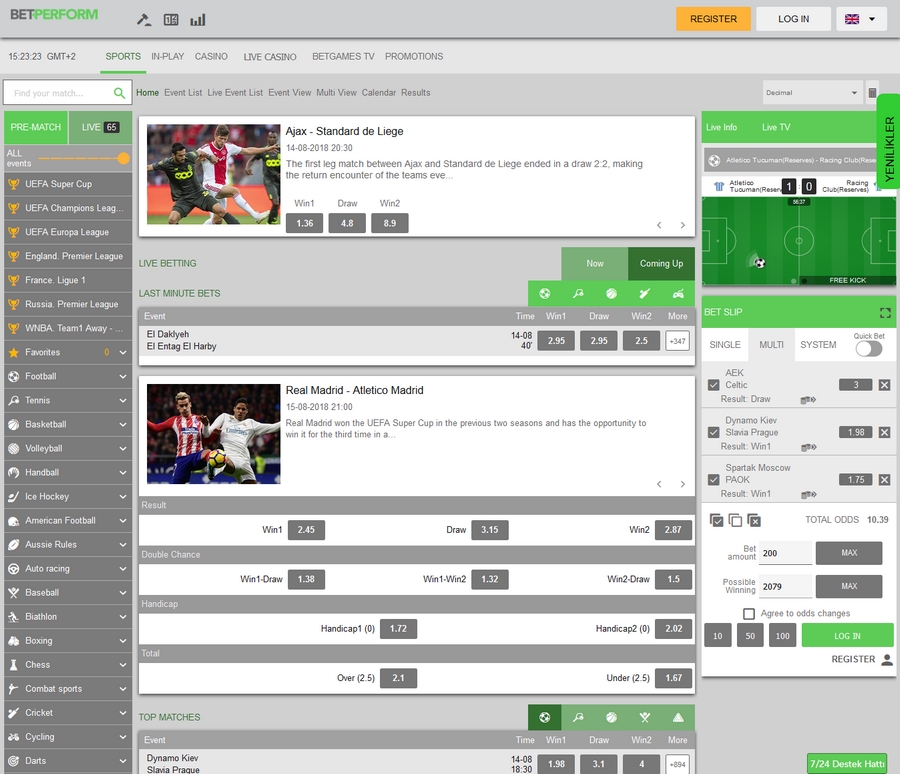Show next arrow in Real Madrid card
The width and height of the screenshot is (900, 774).
click(x=682, y=484)
